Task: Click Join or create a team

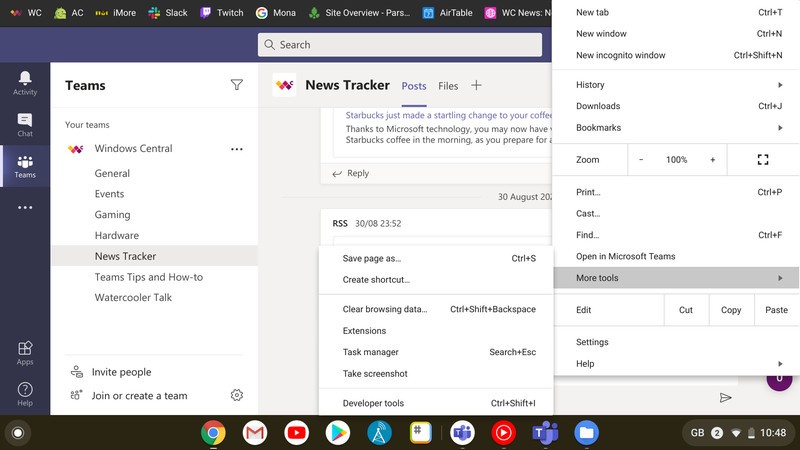Action: click(x=129, y=395)
